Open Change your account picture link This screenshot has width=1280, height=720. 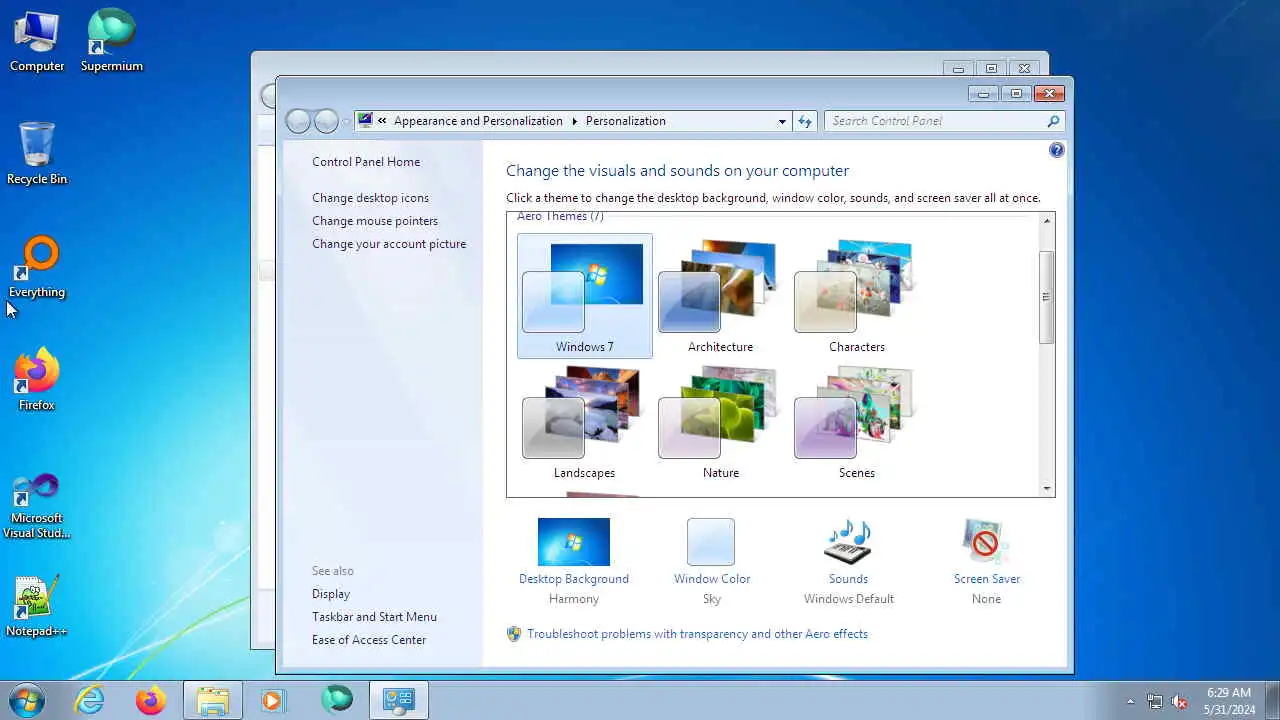tap(389, 244)
